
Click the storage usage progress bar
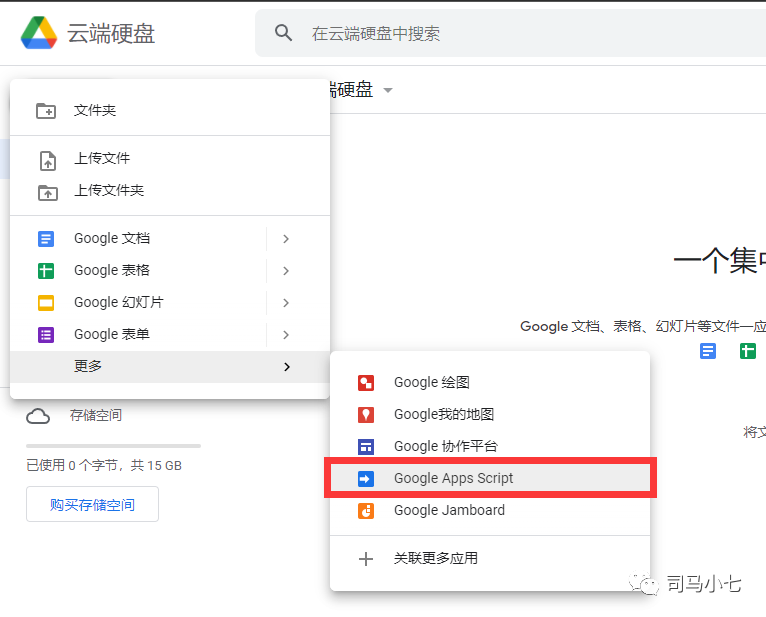tap(113, 446)
